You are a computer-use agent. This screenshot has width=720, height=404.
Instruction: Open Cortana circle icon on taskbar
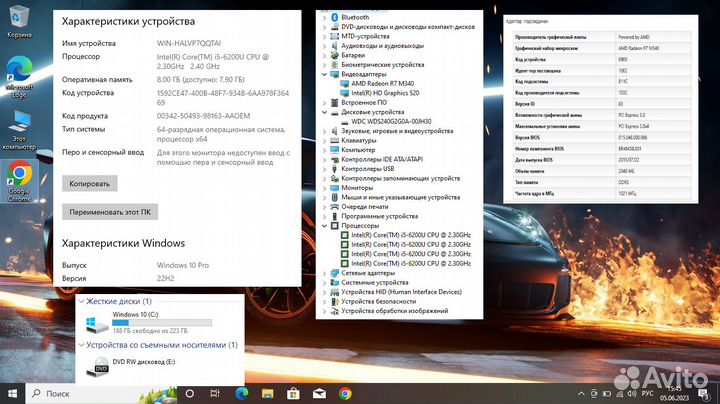189,393
